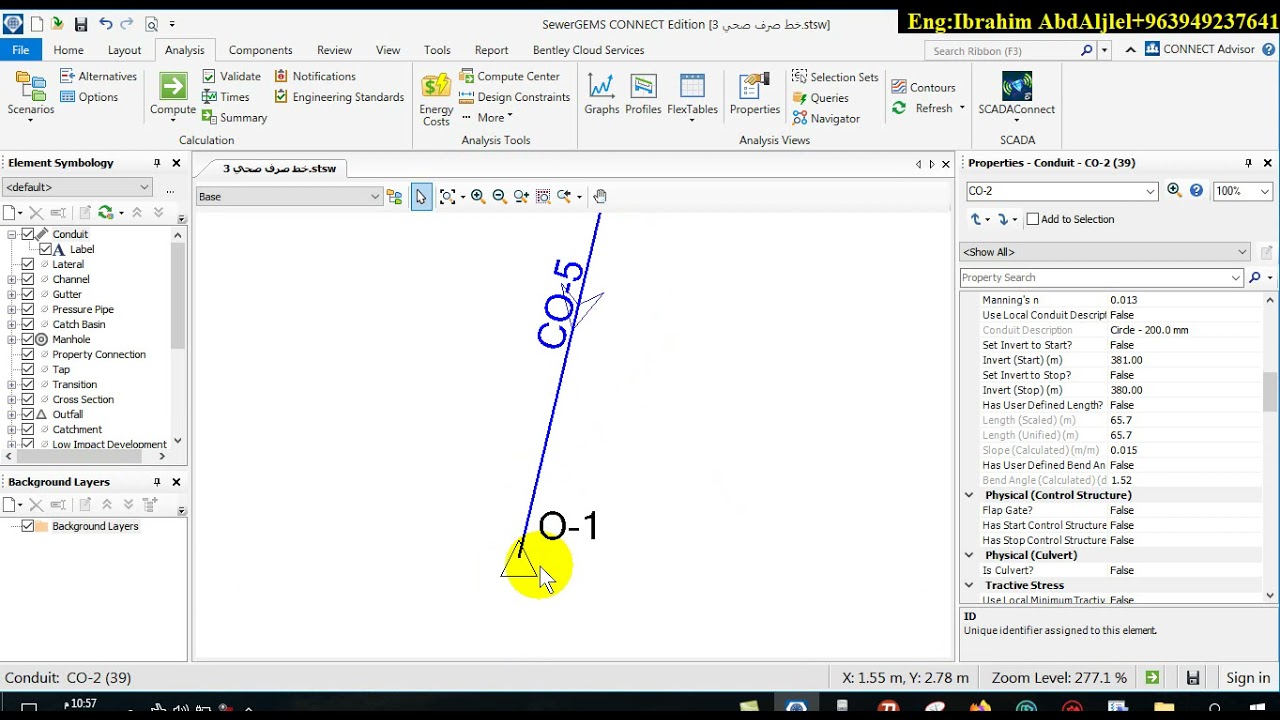This screenshot has width=1280, height=720.
Task: Open Notifications window
Action: [315, 76]
